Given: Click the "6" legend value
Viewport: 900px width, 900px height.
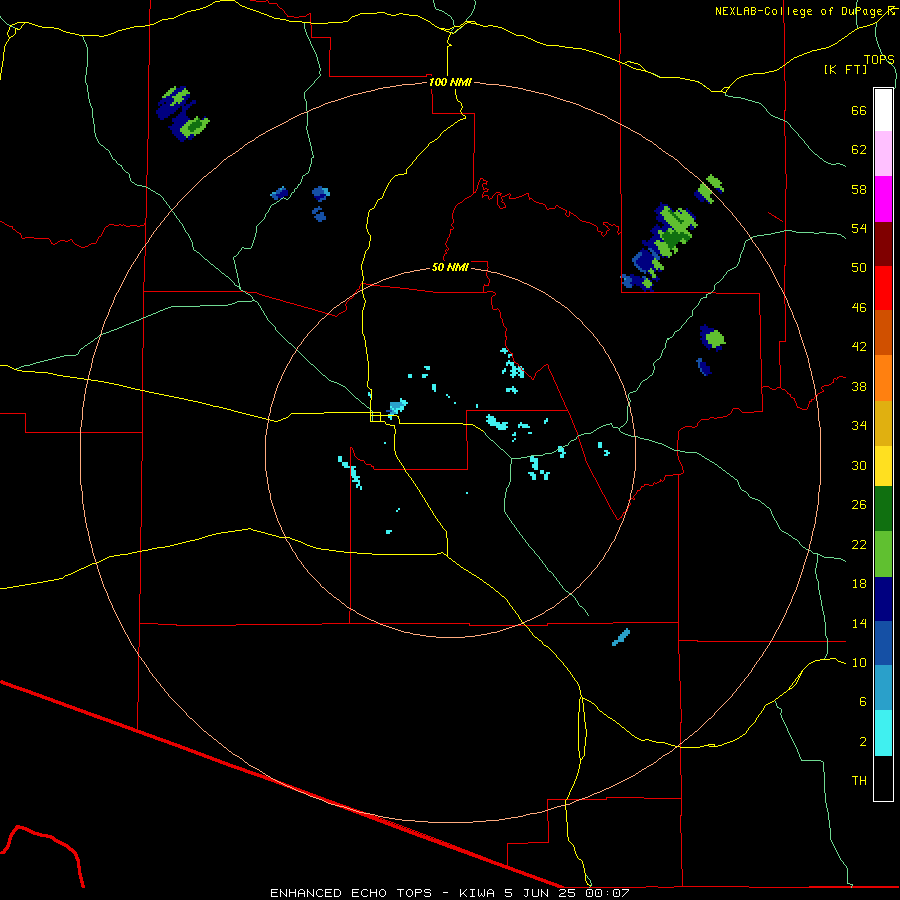Looking at the screenshot, I should [x=862, y=701].
